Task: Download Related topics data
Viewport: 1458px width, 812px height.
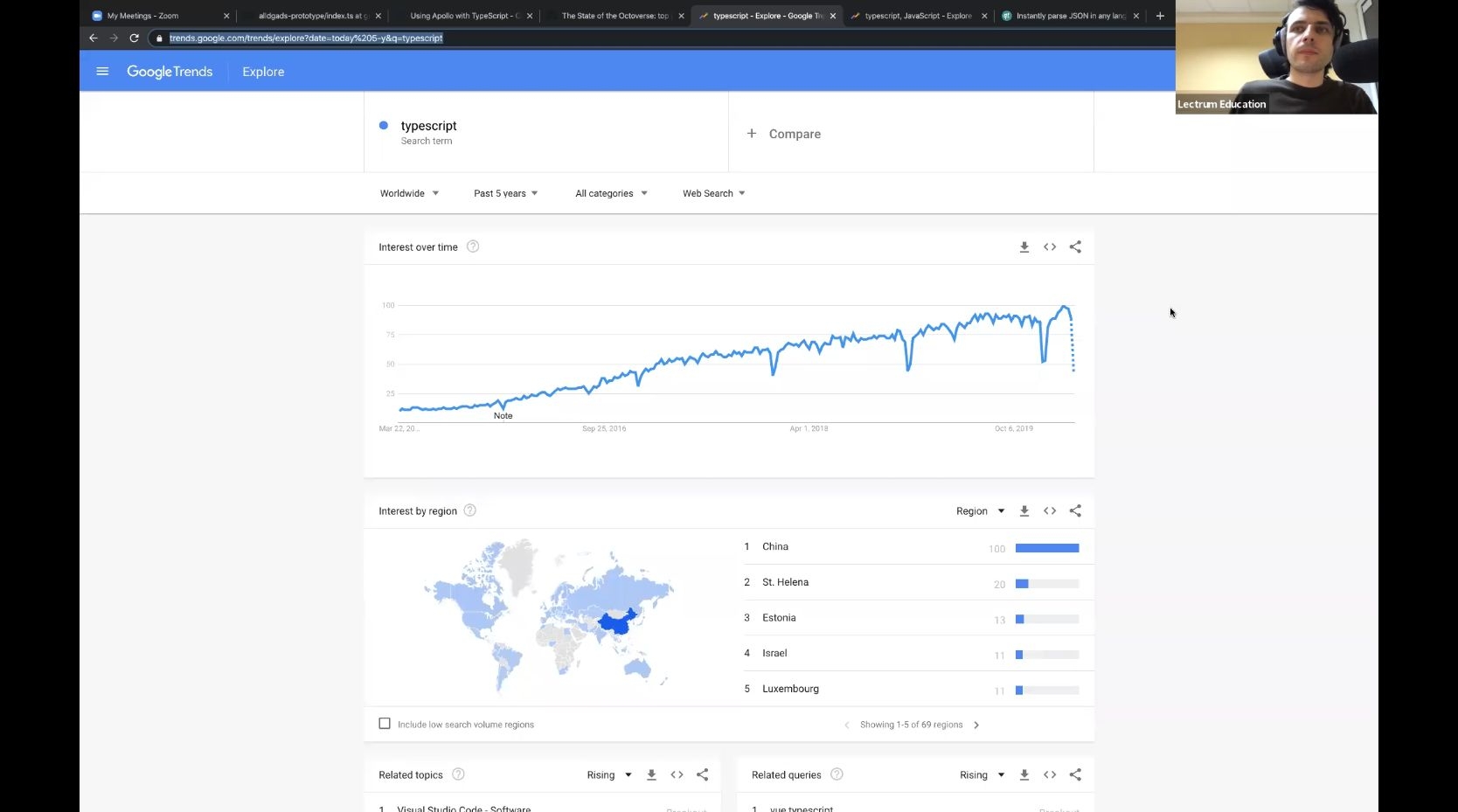Action: (651, 775)
